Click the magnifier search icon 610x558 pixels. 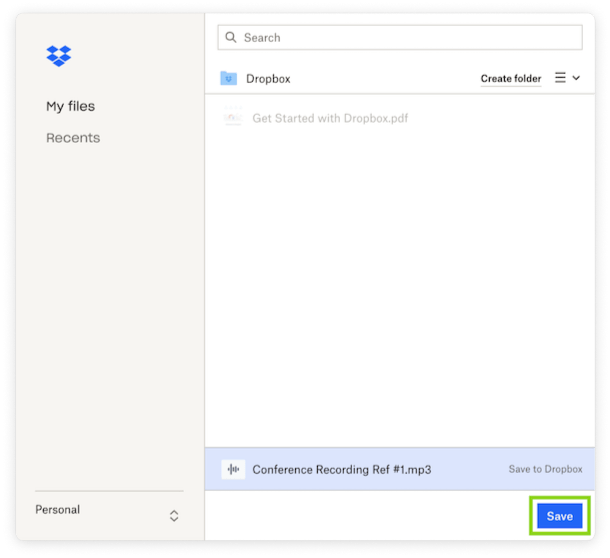pyautogui.click(x=231, y=37)
